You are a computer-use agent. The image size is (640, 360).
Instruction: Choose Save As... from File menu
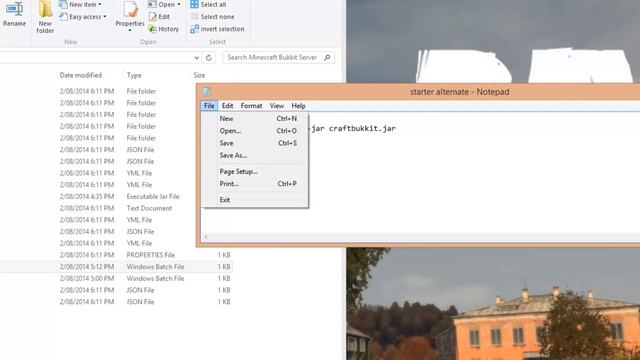[x=255, y=155]
